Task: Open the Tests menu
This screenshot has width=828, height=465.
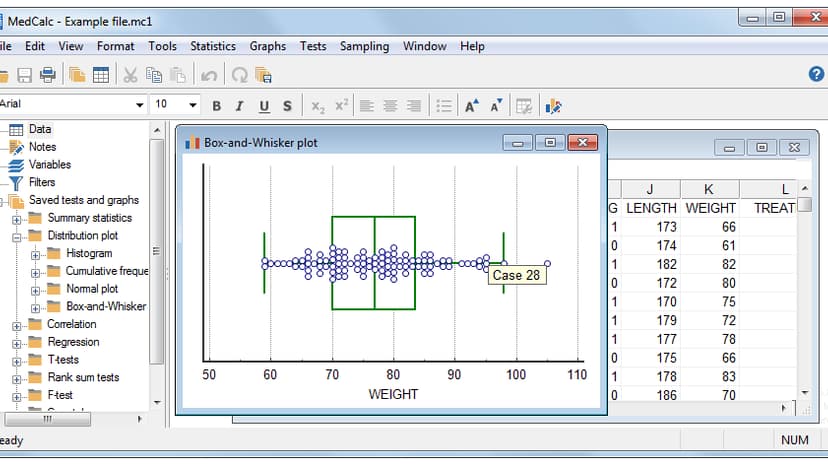Action: 313,46
